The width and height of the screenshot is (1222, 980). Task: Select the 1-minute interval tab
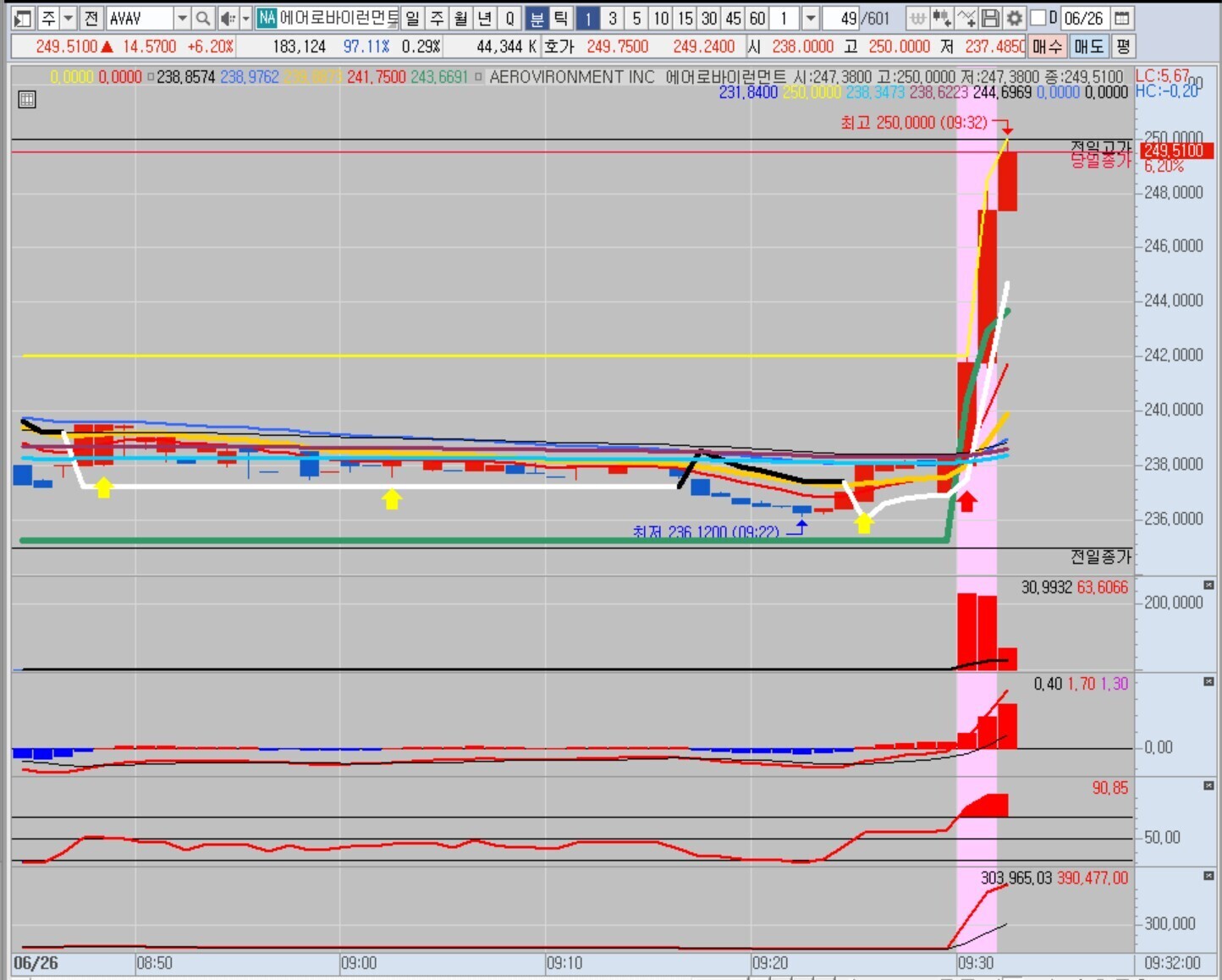pyautogui.click(x=588, y=18)
